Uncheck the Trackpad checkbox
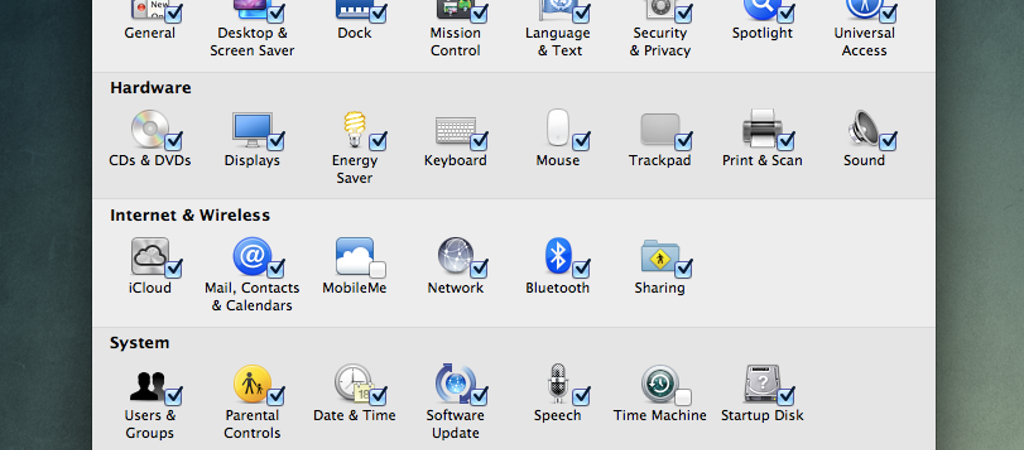 pyautogui.click(x=683, y=141)
